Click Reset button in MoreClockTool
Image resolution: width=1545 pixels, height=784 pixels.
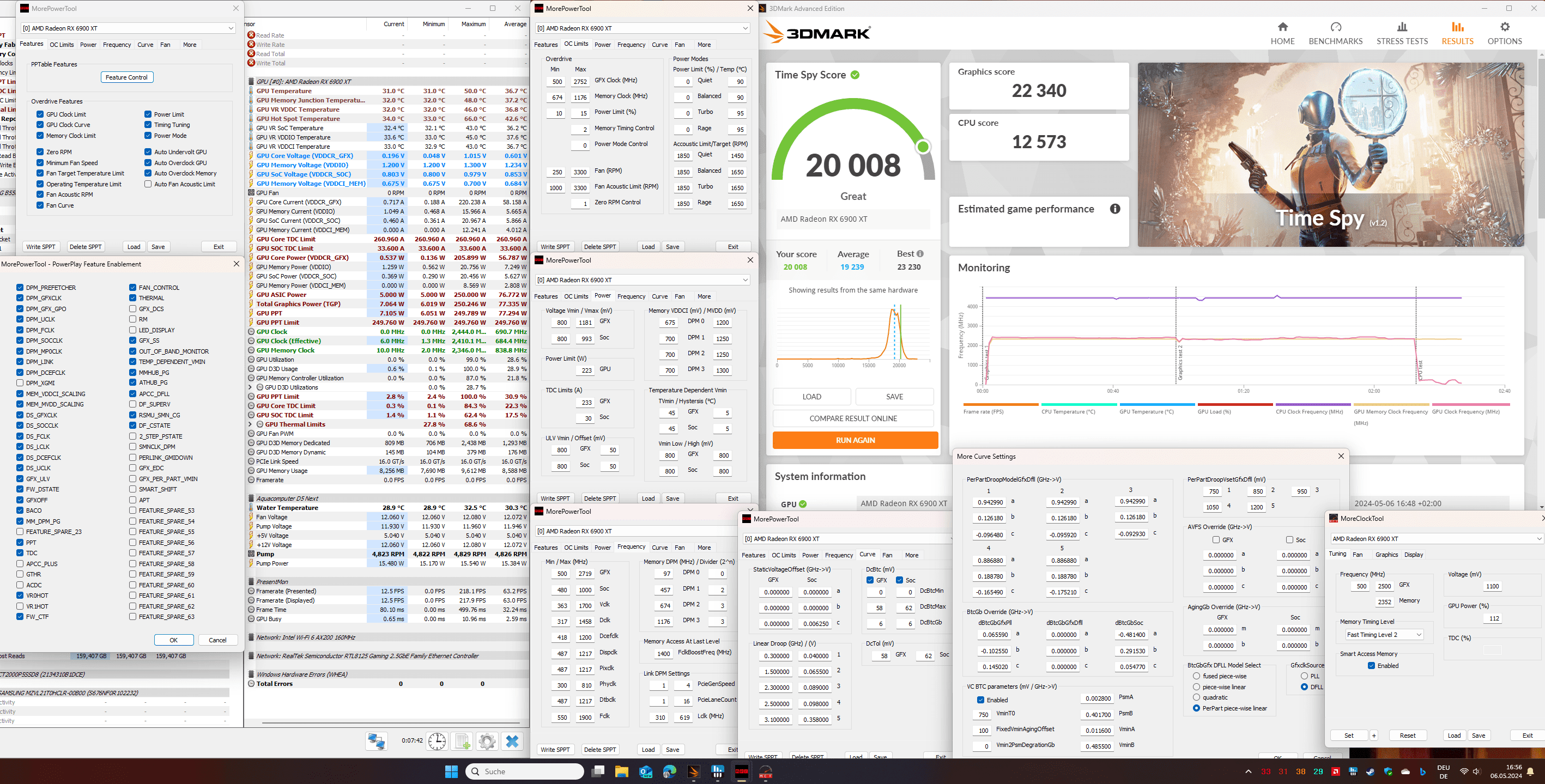[1408, 736]
